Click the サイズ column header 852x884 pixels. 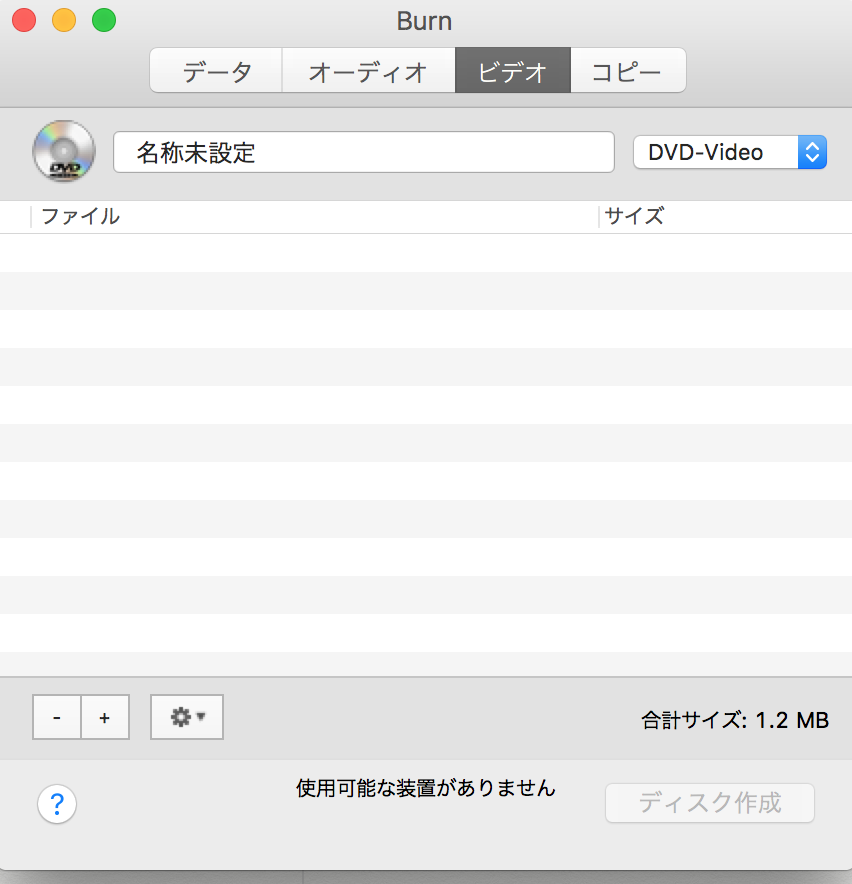[x=725, y=216]
